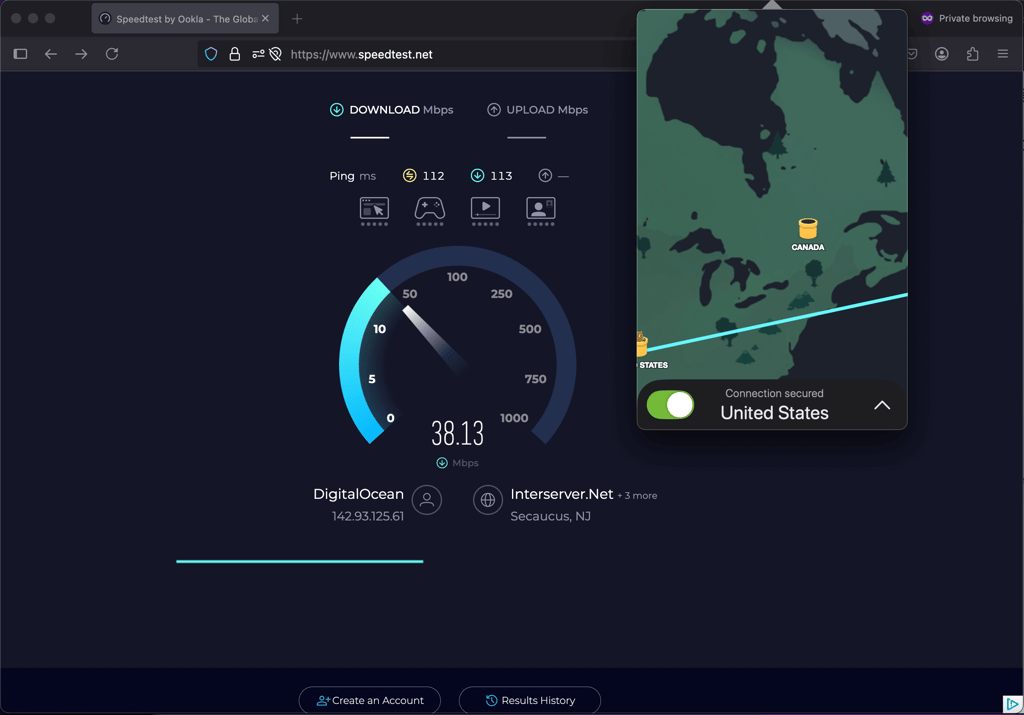Click the idle latency ping icon
This screenshot has height=715, width=1024.
pyautogui.click(x=409, y=175)
